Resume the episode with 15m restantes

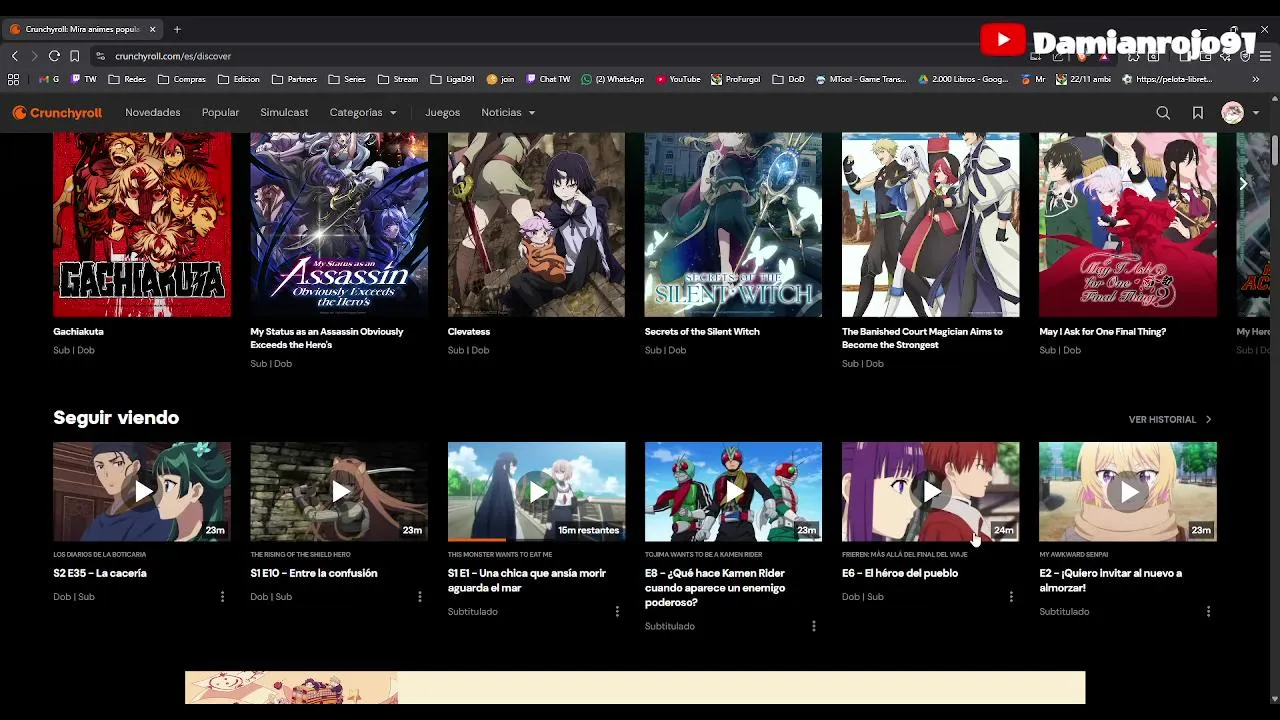point(536,491)
